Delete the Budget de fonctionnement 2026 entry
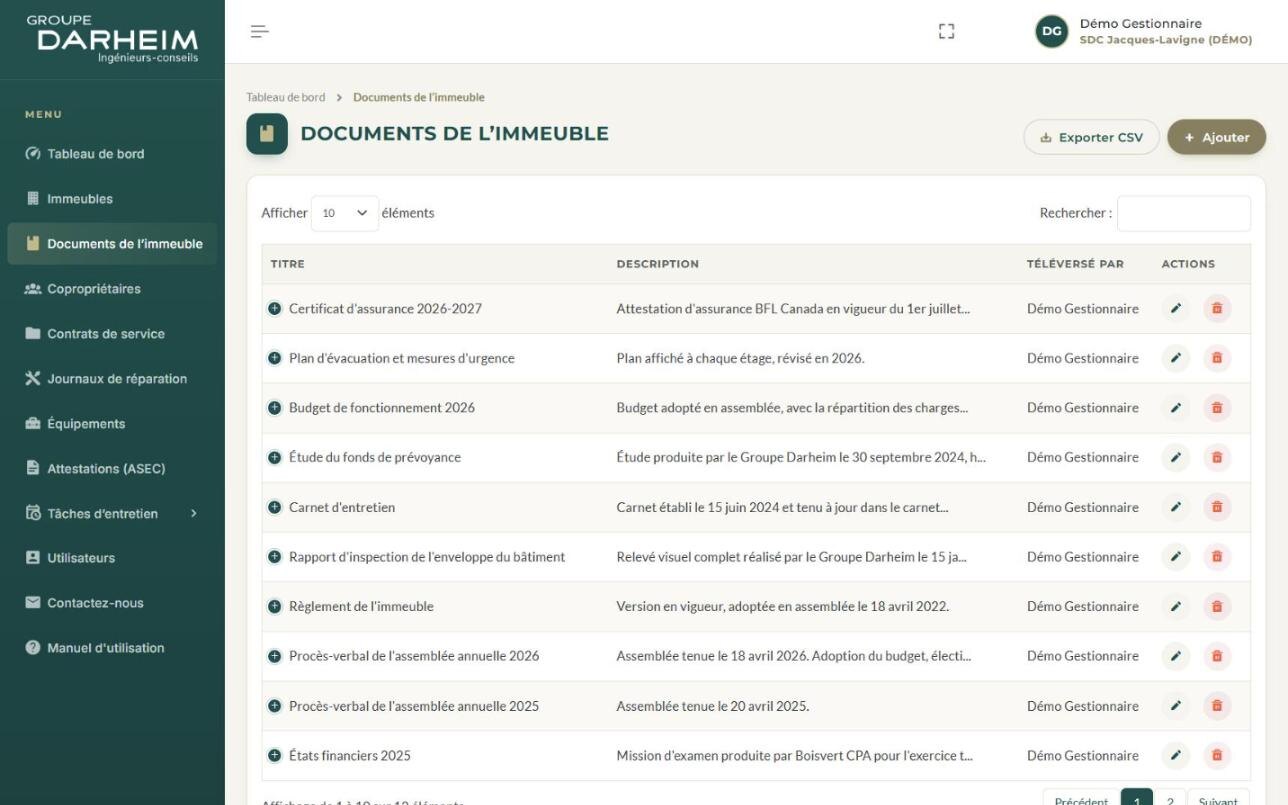The image size is (1288, 805). (1217, 408)
